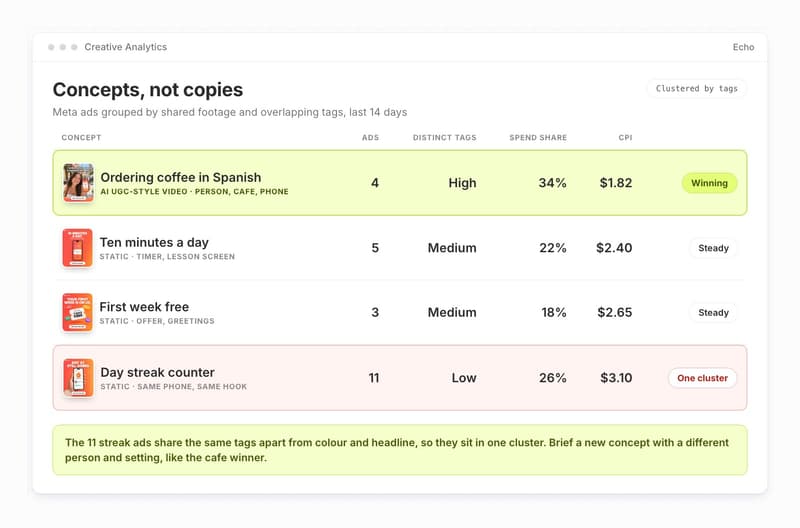Sort by the ADS column header
Image resolution: width=800 pixels, height=528 pixels.
click(370, 138)
